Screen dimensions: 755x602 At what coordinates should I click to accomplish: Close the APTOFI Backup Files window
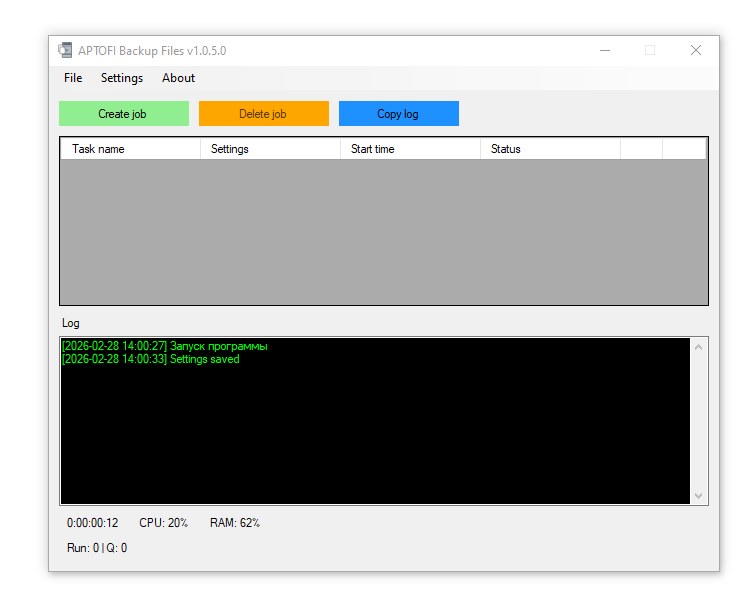[x=695, y=50]
